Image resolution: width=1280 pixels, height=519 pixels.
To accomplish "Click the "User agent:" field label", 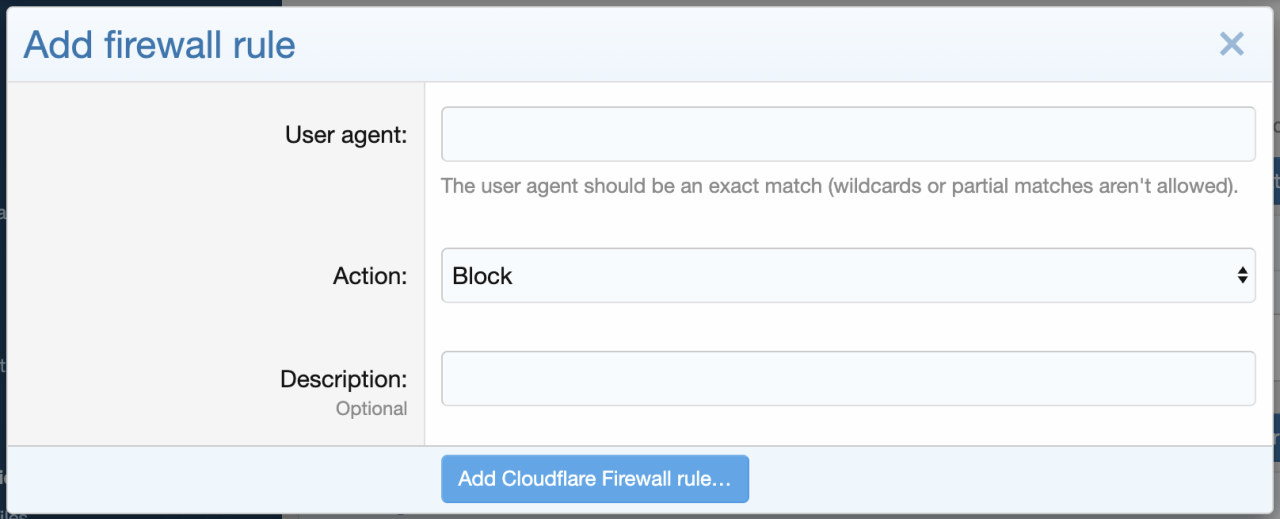I will [x=346, y=135].
